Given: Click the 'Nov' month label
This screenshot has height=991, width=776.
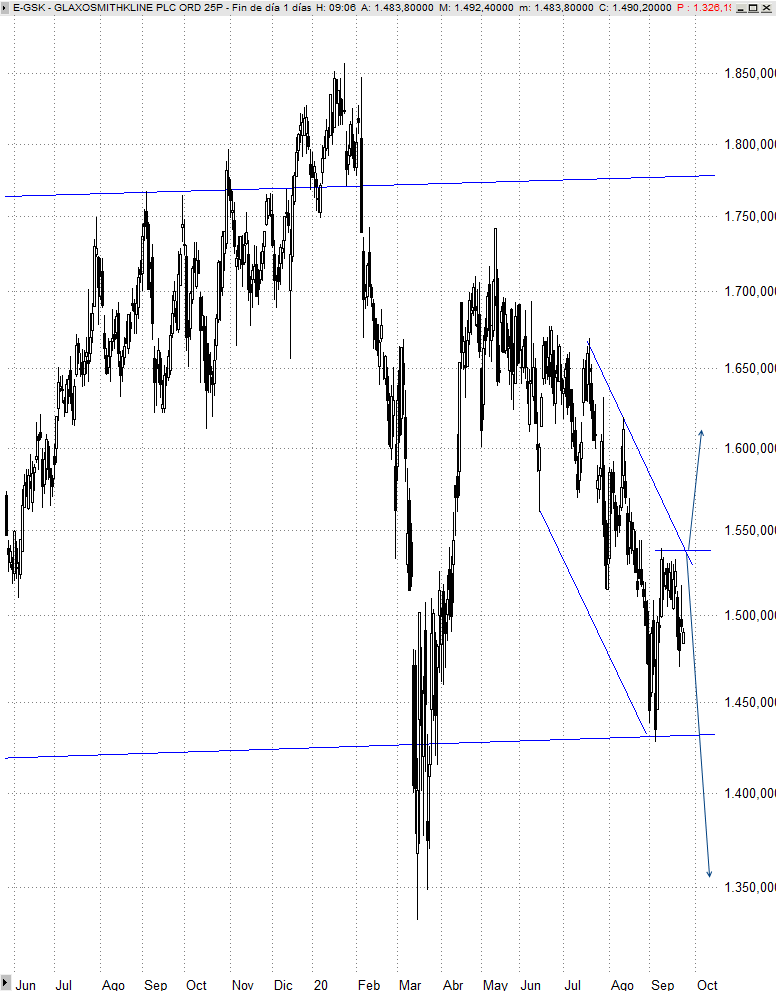Looking at the screenshot, I should point(242,984).
